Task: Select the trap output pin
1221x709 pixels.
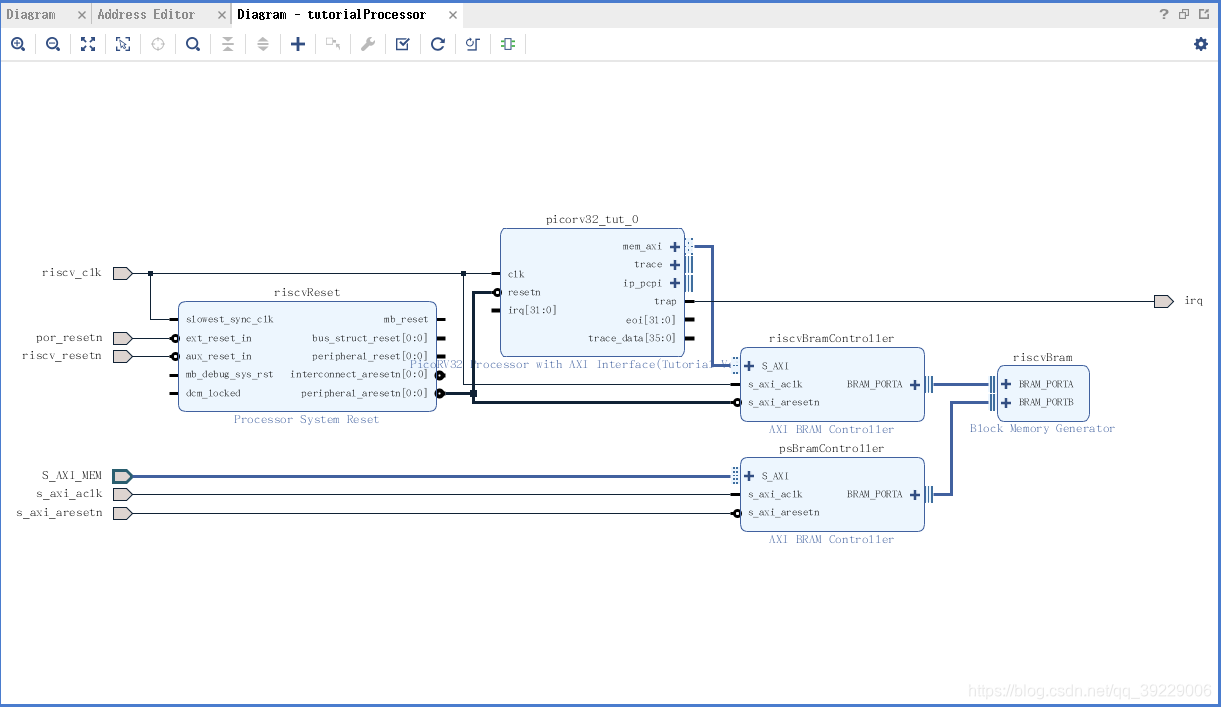Action: click(x=665, y=301)
